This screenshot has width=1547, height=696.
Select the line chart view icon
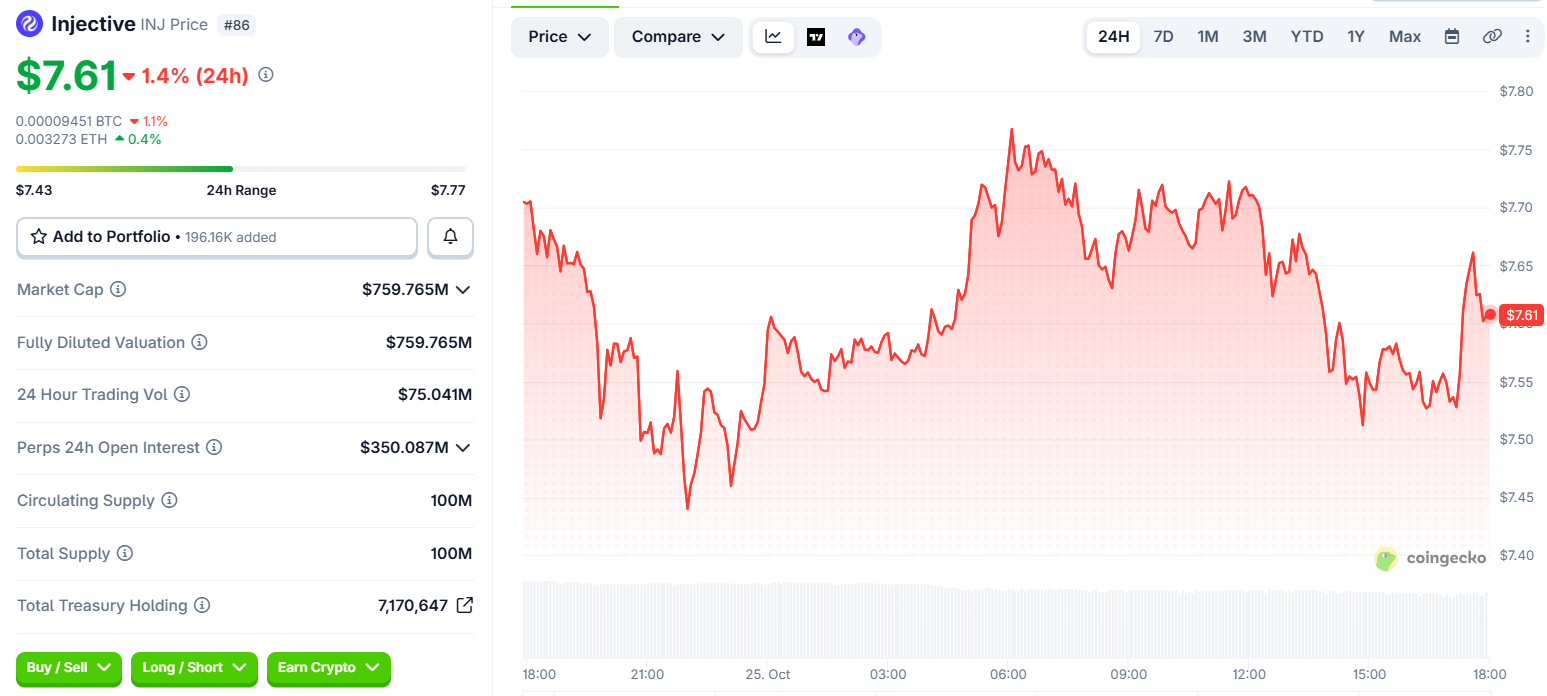tap(774, 37)
